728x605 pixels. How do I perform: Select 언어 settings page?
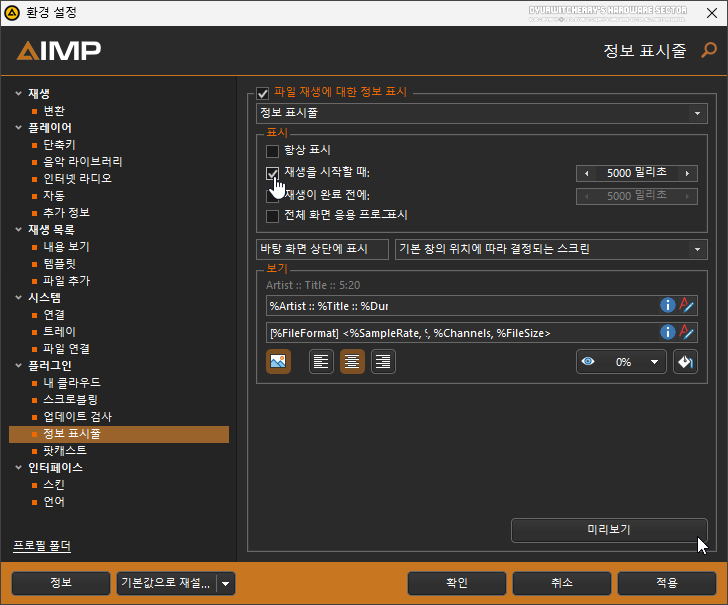click(54, 501)
